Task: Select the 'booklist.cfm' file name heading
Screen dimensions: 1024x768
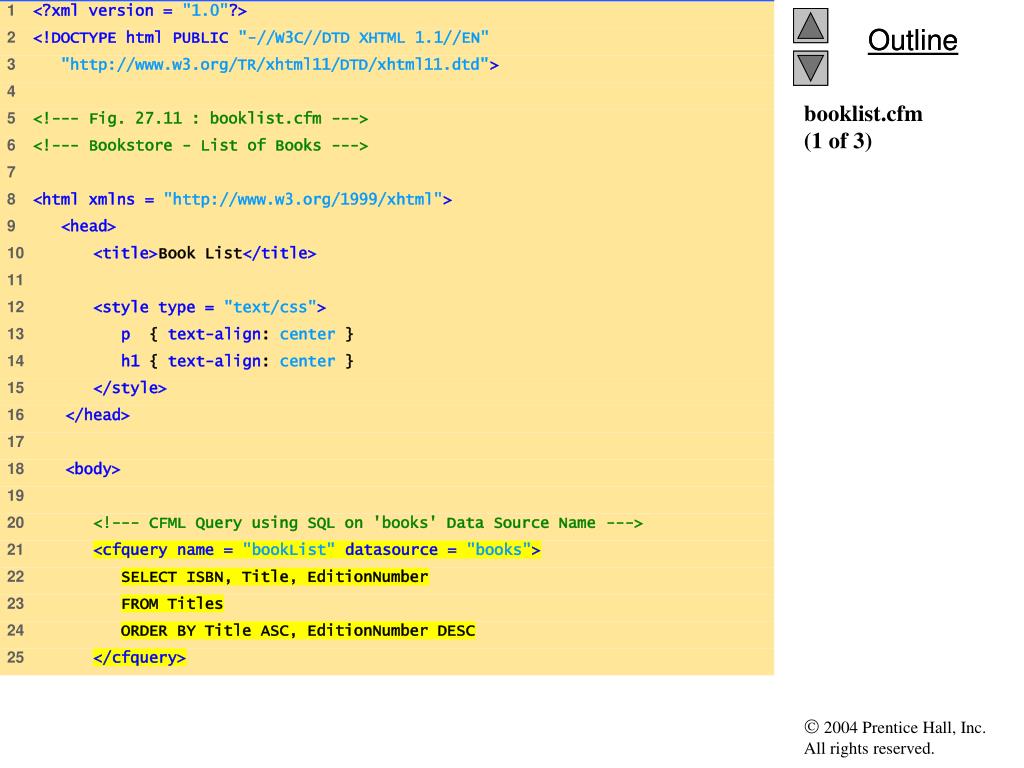Action: tap(863, 114)
